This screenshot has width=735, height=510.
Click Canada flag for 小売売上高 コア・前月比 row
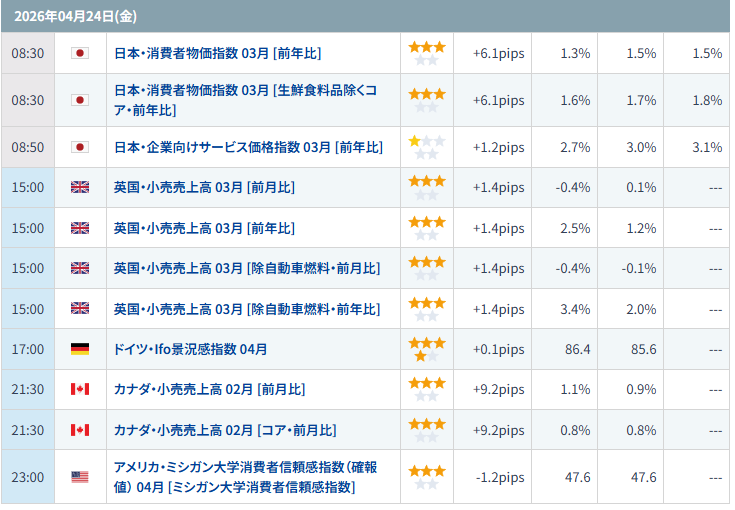point(80,430)
